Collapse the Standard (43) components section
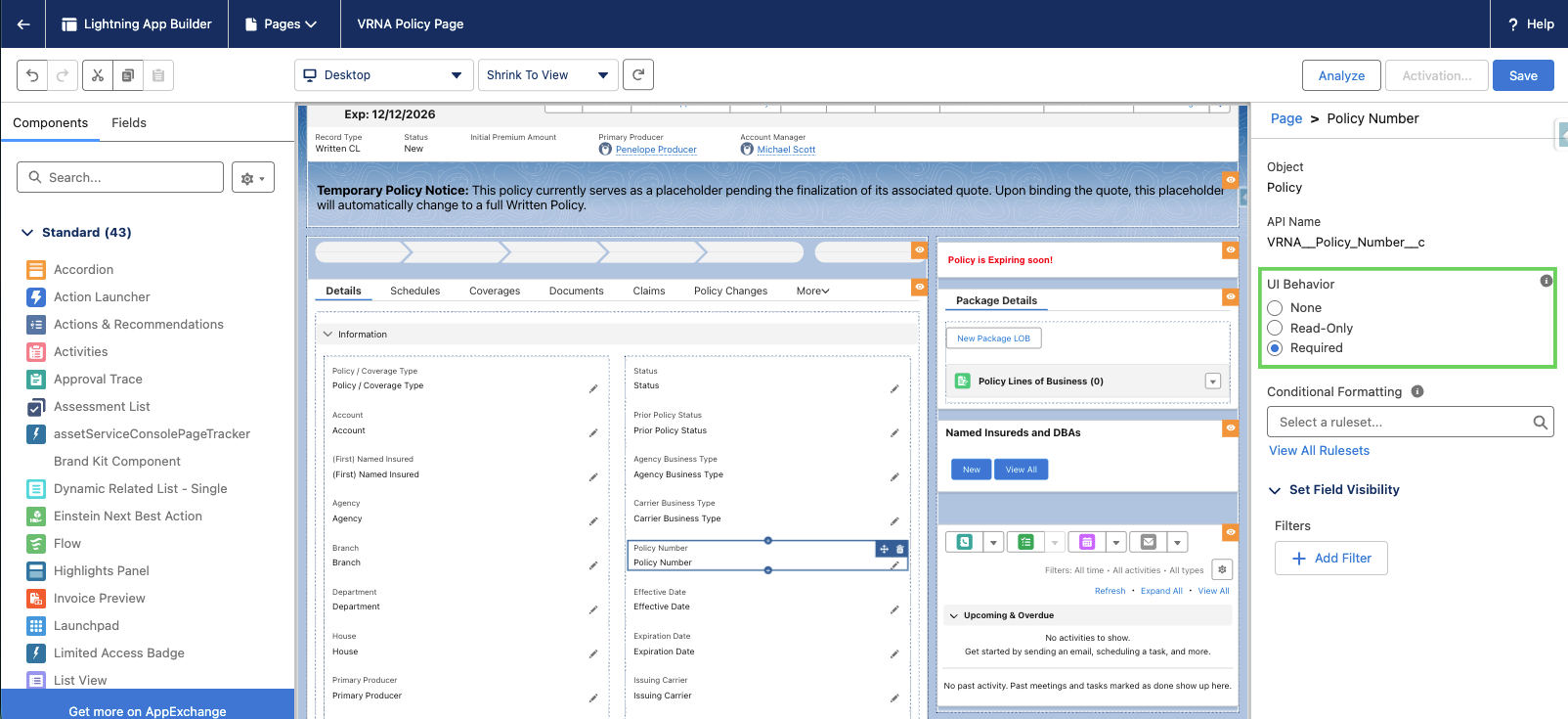 (27, 233)
